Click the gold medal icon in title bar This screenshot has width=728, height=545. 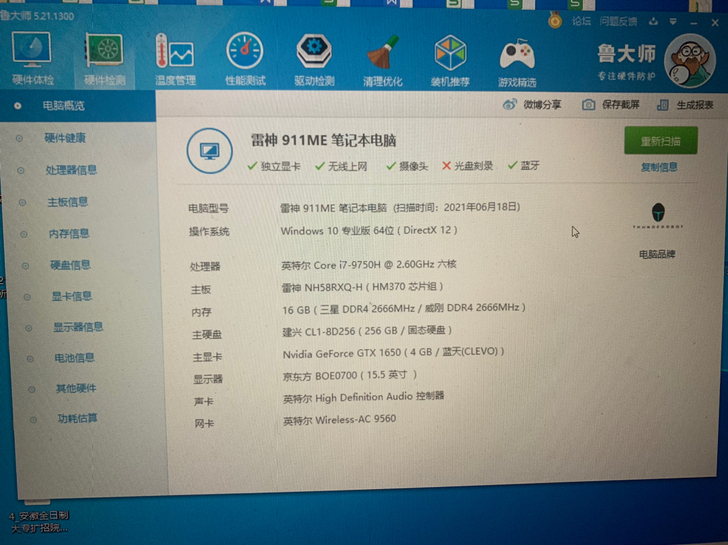tap(555, 20)
